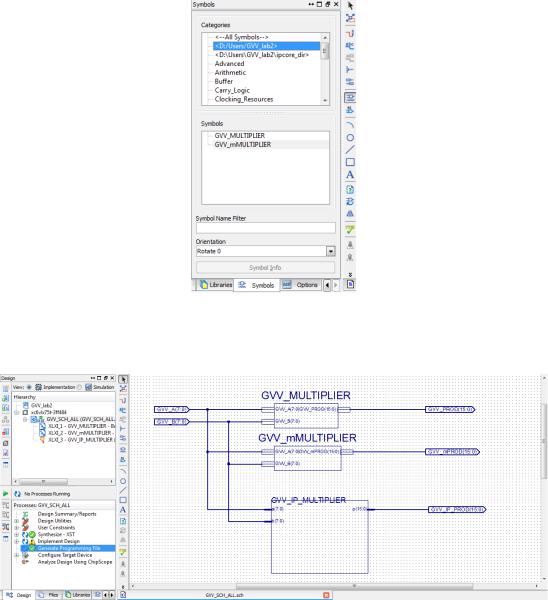Click inside the Symbol Name Filter field

[x=266, y=228]
